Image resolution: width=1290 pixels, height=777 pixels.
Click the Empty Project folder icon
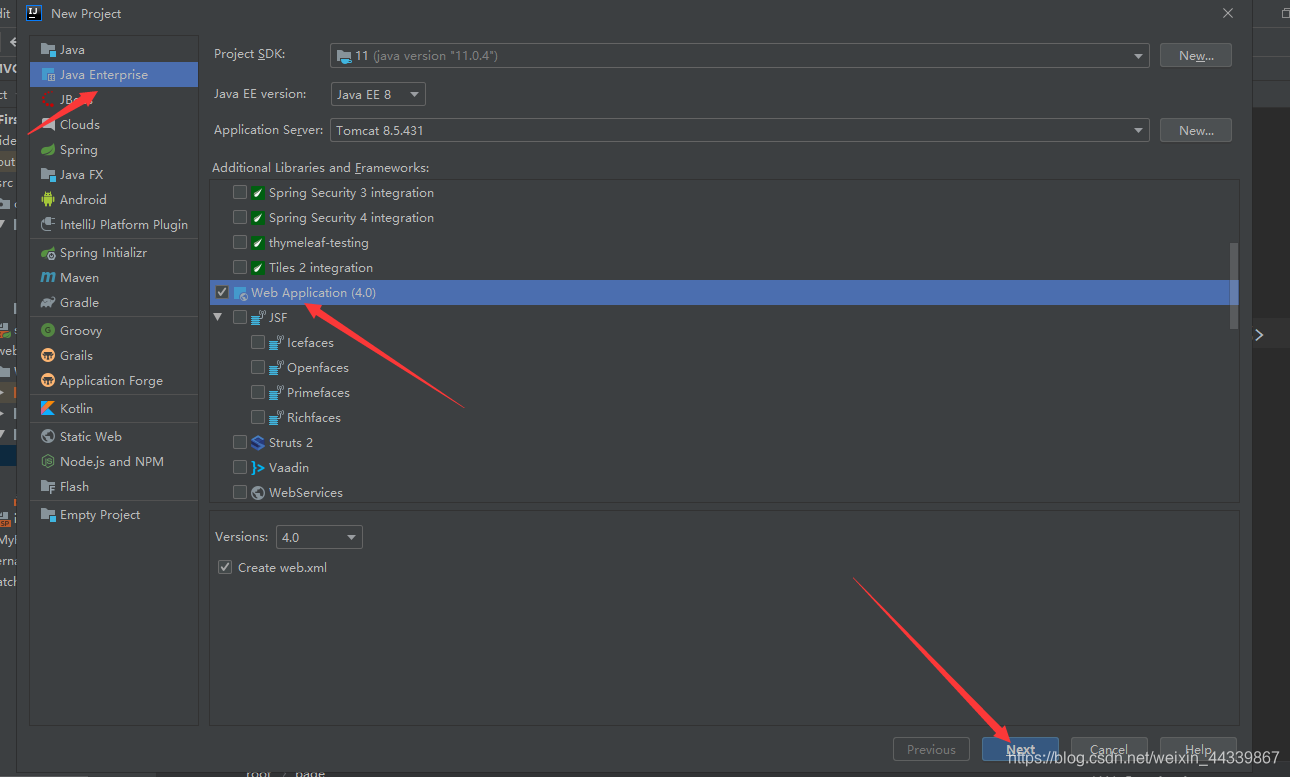(48, 515)
